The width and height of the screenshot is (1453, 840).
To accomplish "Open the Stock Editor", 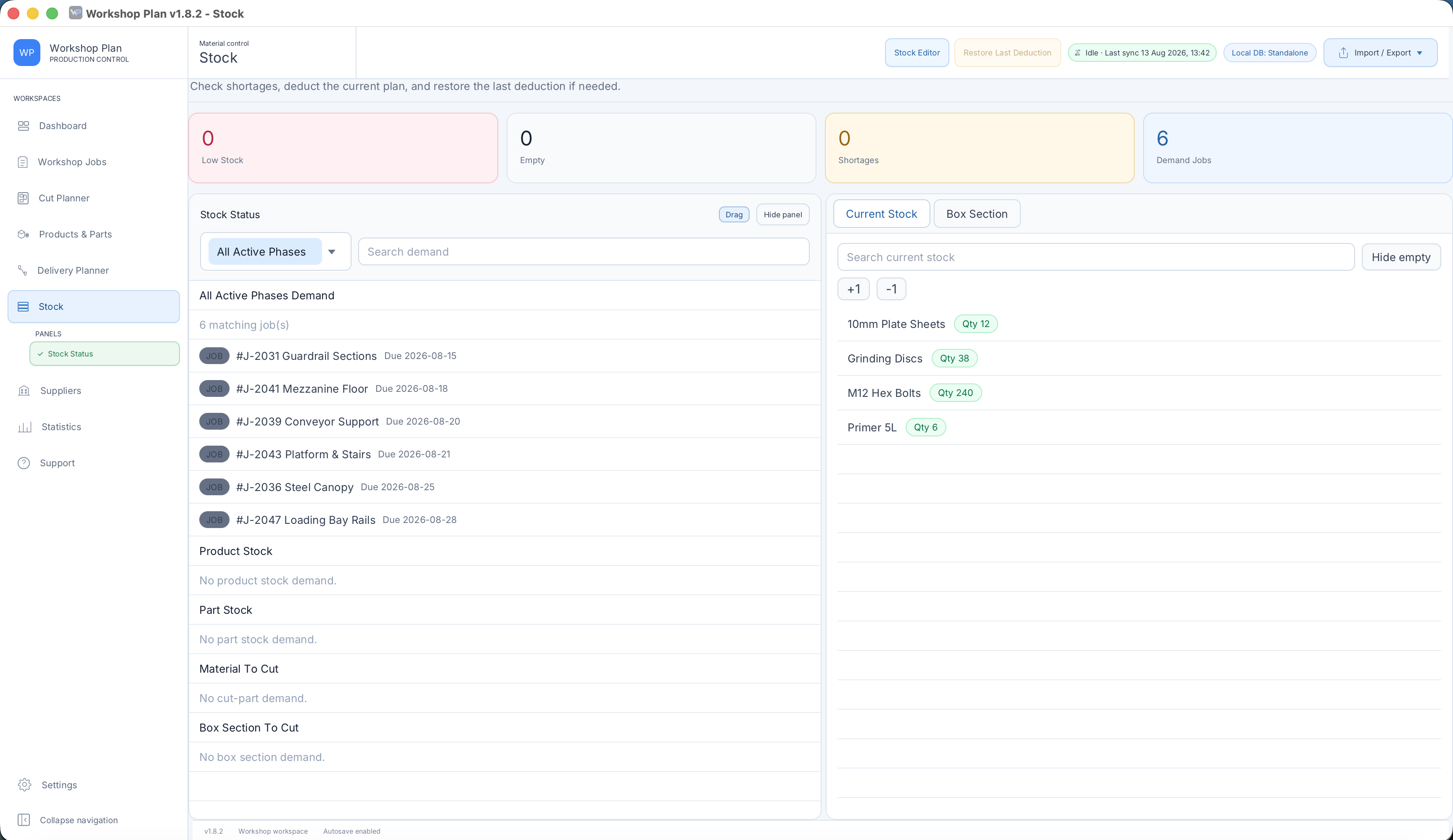I will pos(917,53).
